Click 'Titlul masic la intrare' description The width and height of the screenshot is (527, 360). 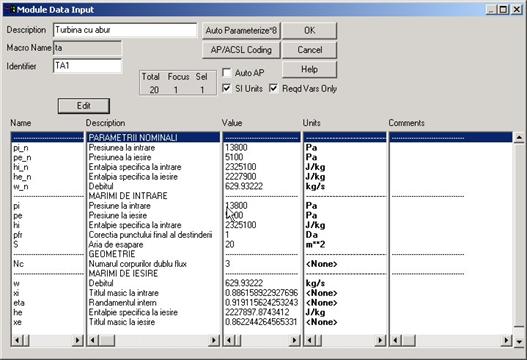tap(124, 293)
